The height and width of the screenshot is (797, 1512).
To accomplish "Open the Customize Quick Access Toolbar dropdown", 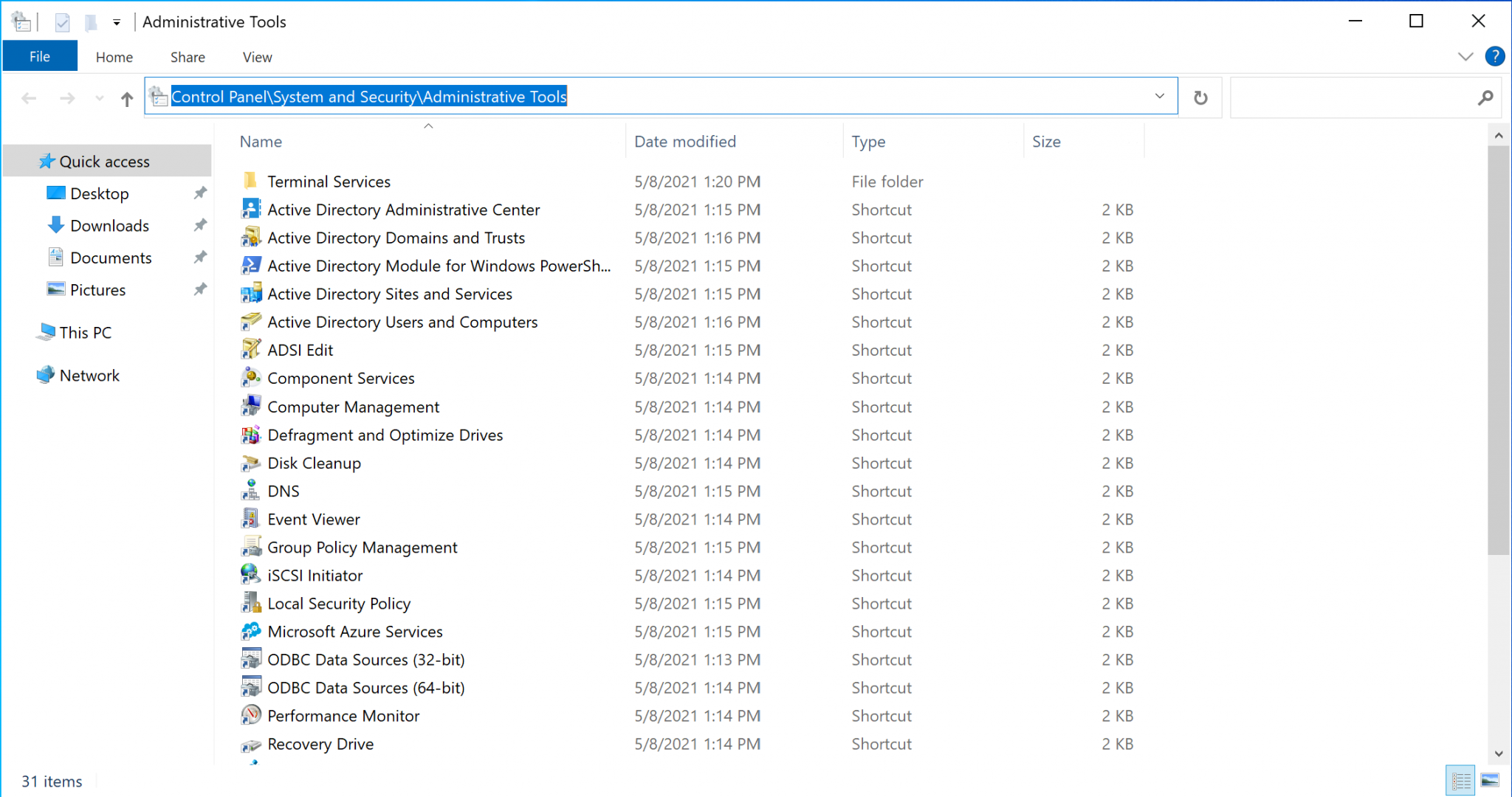I will (117, 22).
